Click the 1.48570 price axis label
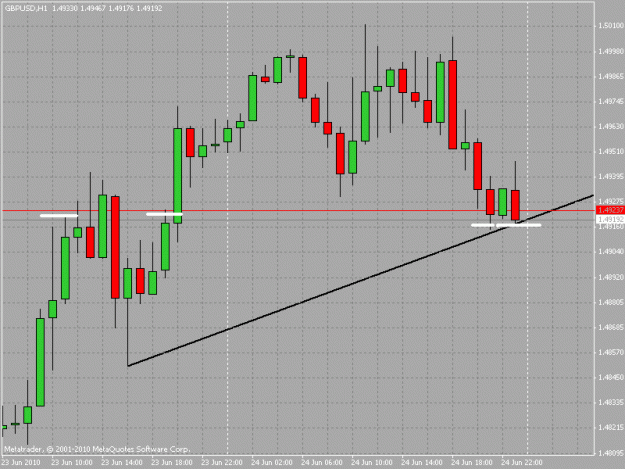 coord(611,352)
